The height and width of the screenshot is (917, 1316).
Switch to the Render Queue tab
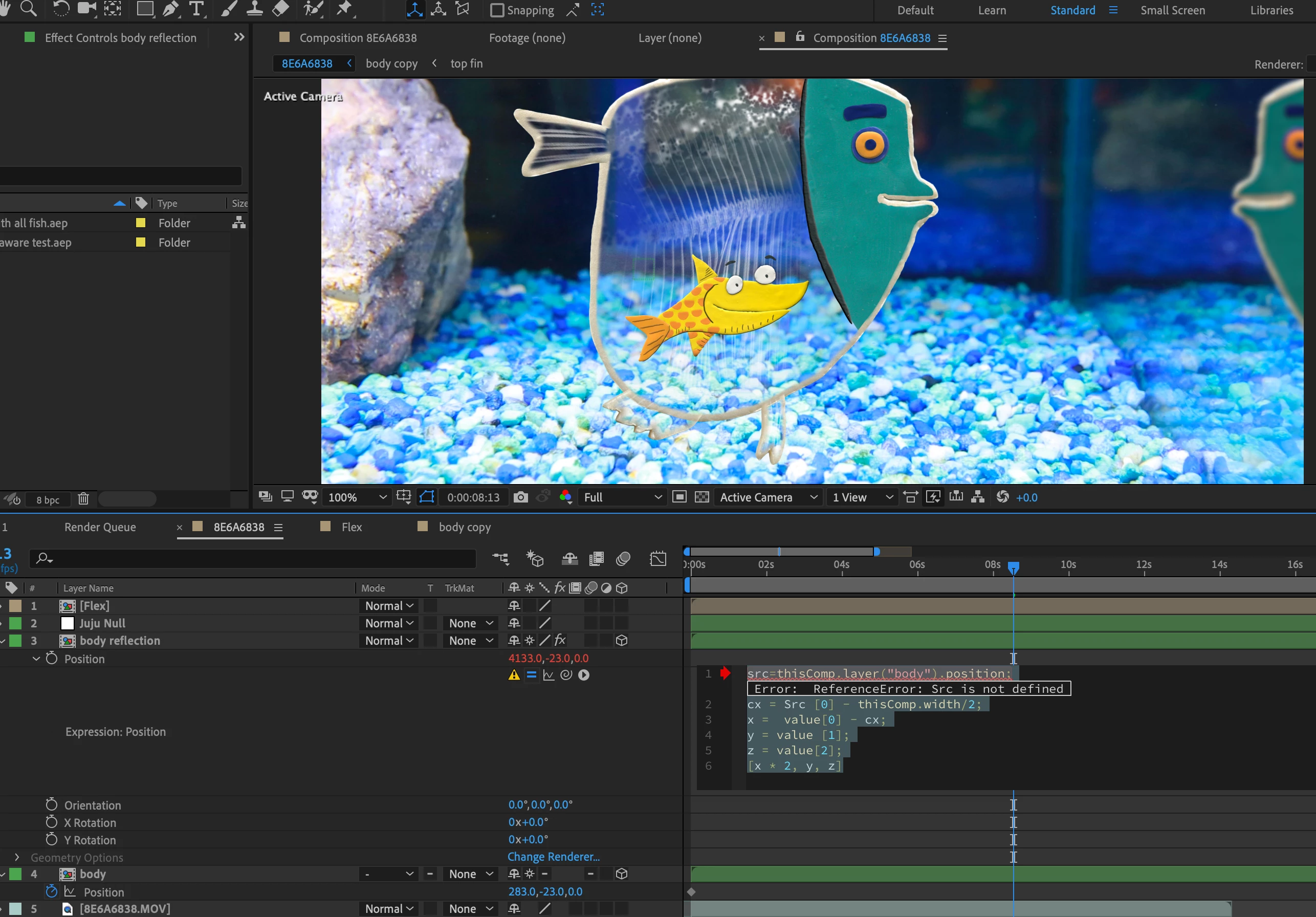point(100,527)
